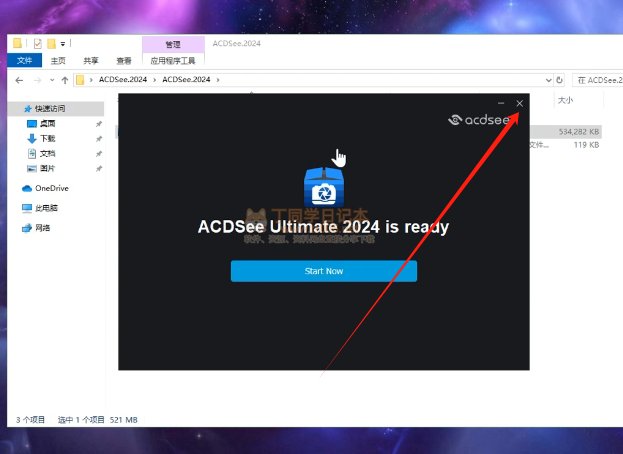Image resolution: width=623 pixels, height=454 pixels.
Task: Click the acdsee logo in installer
Action: coord(478,120)
